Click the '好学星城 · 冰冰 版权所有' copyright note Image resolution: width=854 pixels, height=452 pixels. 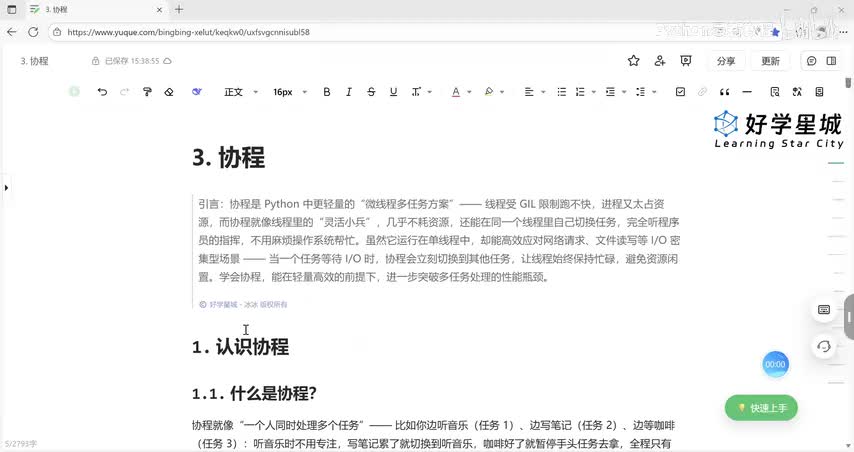pyautogui.click(x=243, y=304)
